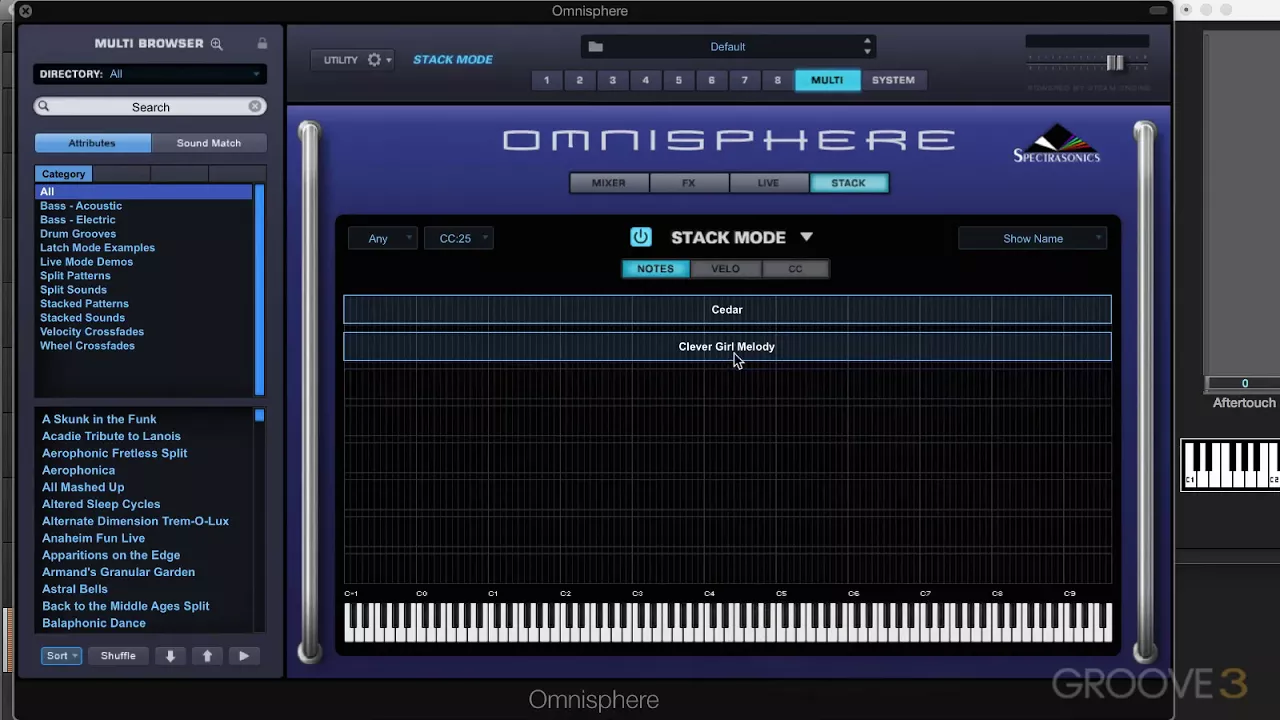
Task: Select the Velo mode toggle
Action: pyautogui.click(x=725, y=269)
